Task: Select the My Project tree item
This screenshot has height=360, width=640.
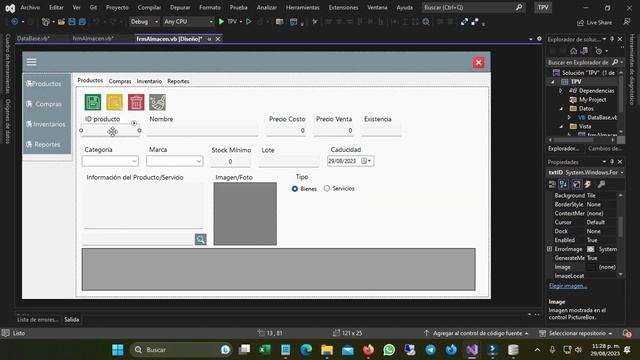Action: tap(592, 100)
